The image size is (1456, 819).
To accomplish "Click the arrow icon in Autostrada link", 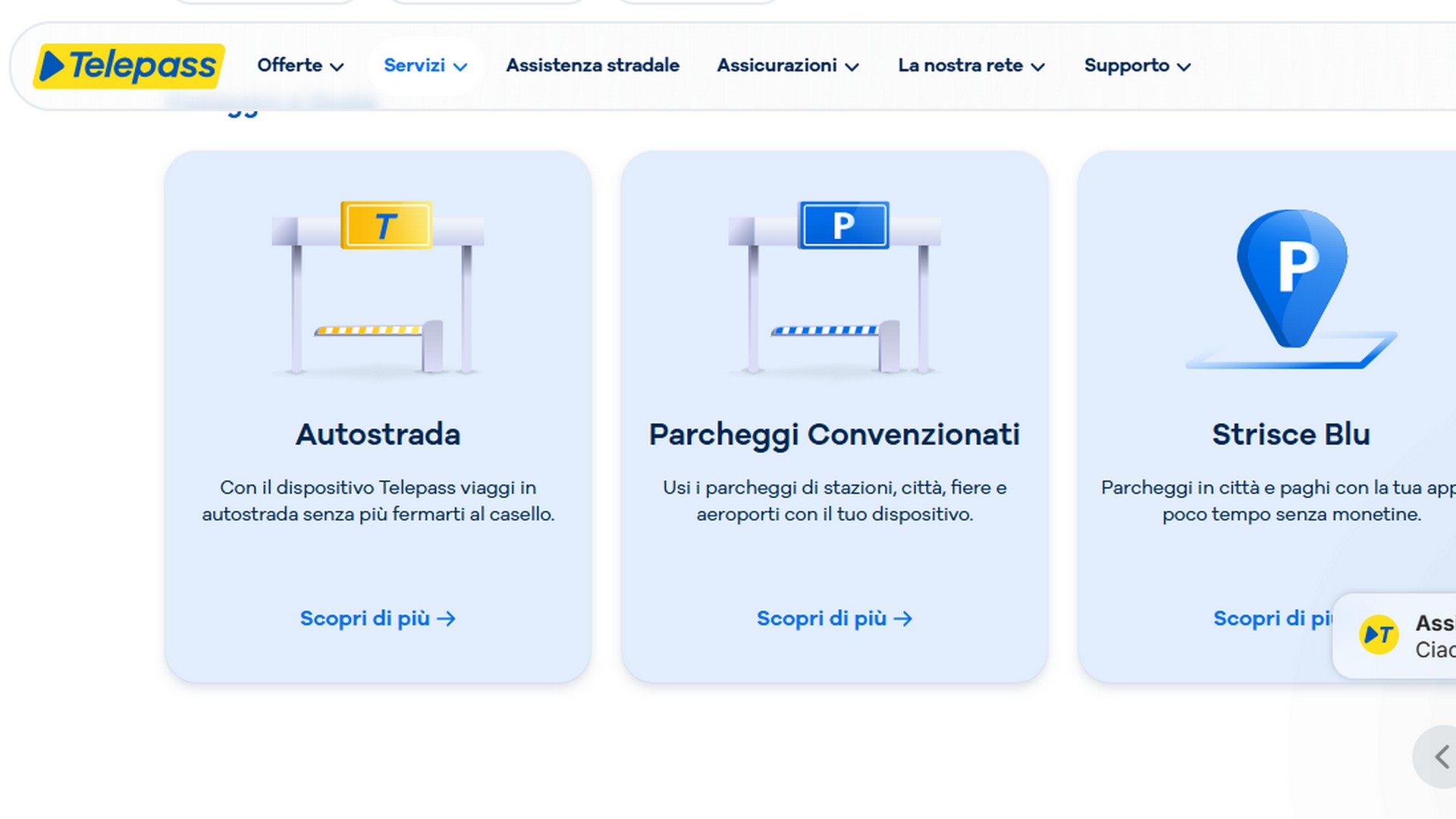I will (447, 620).
